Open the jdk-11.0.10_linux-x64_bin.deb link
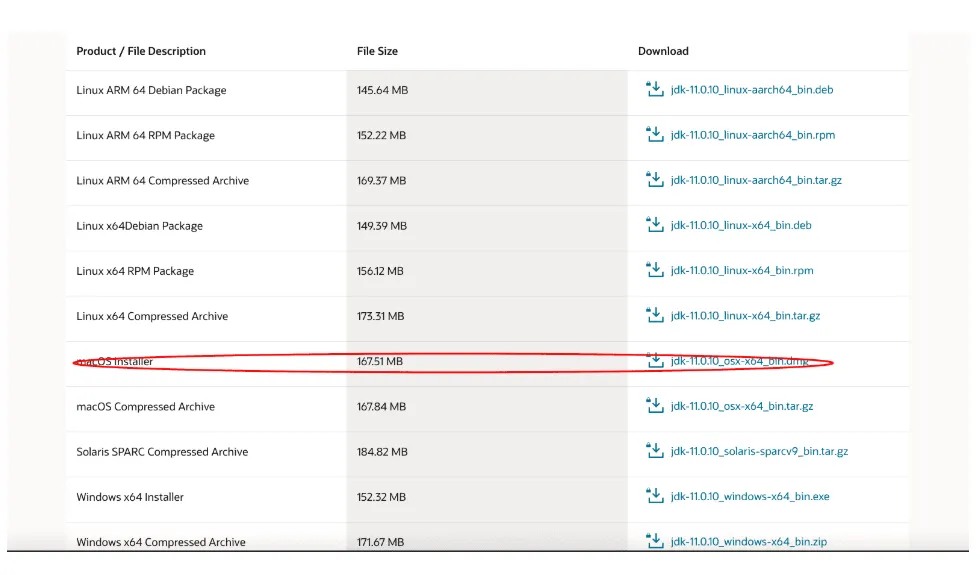980x575 pixels. click(741, 225)
